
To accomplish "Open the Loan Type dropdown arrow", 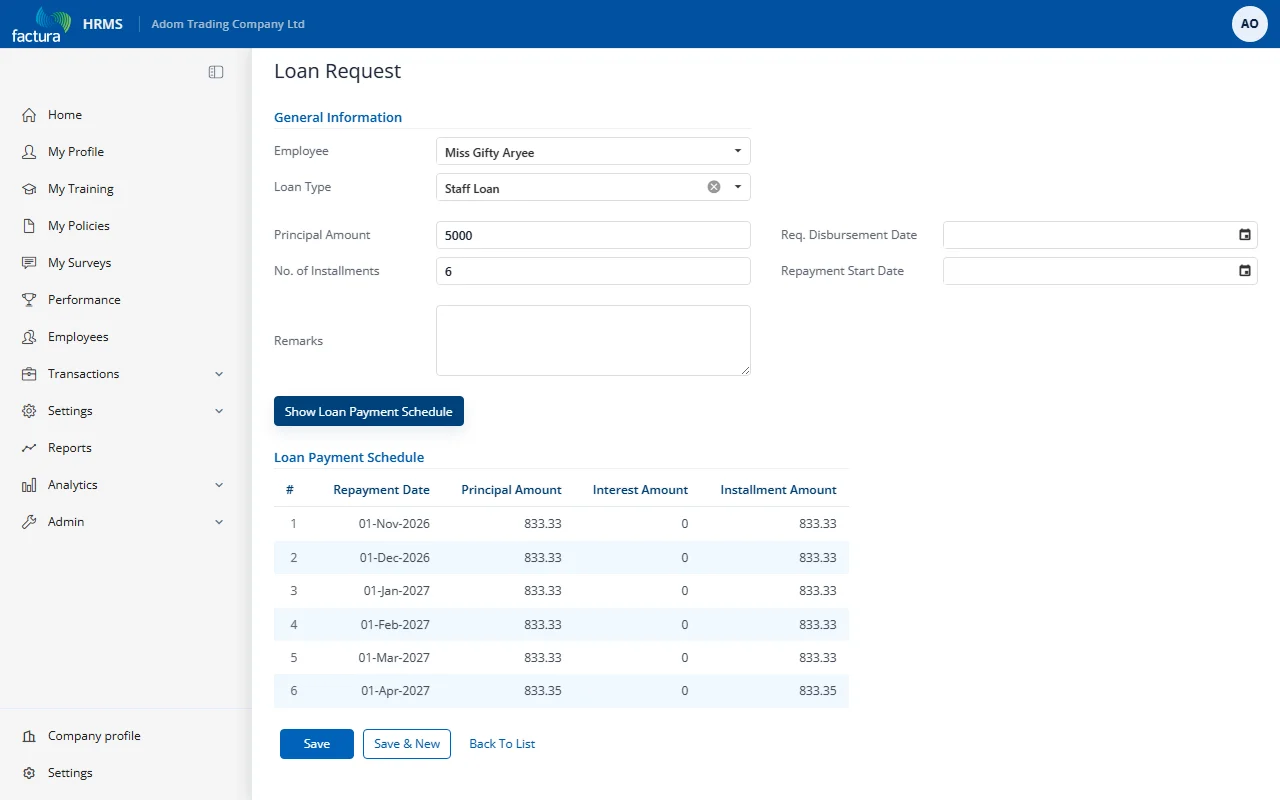I will point(738,187).
